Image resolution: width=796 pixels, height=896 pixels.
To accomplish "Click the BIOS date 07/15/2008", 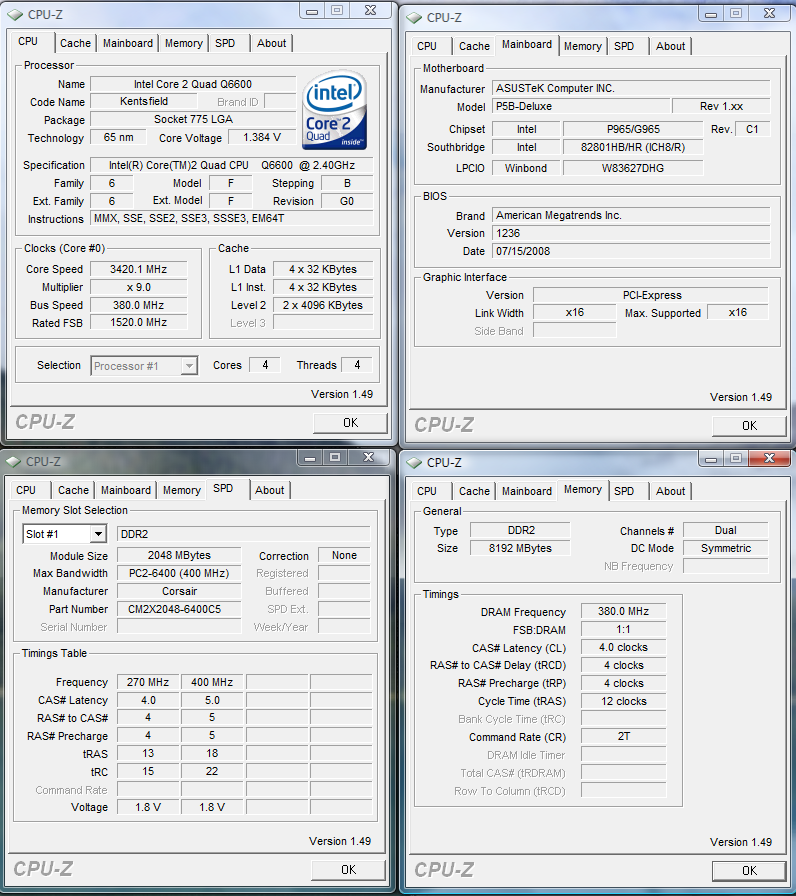I will coord(631,251).
